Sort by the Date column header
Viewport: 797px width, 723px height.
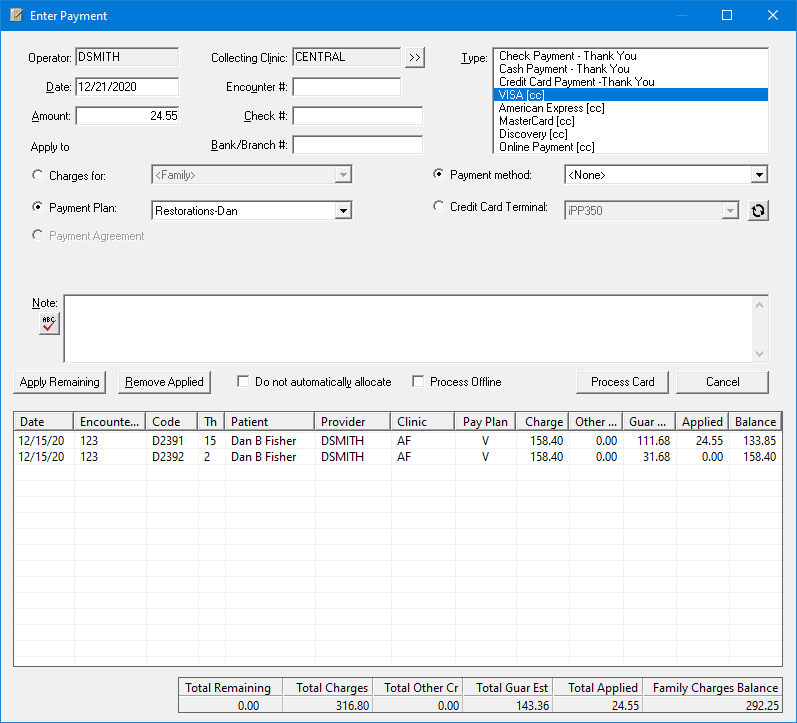coord(44,421)
